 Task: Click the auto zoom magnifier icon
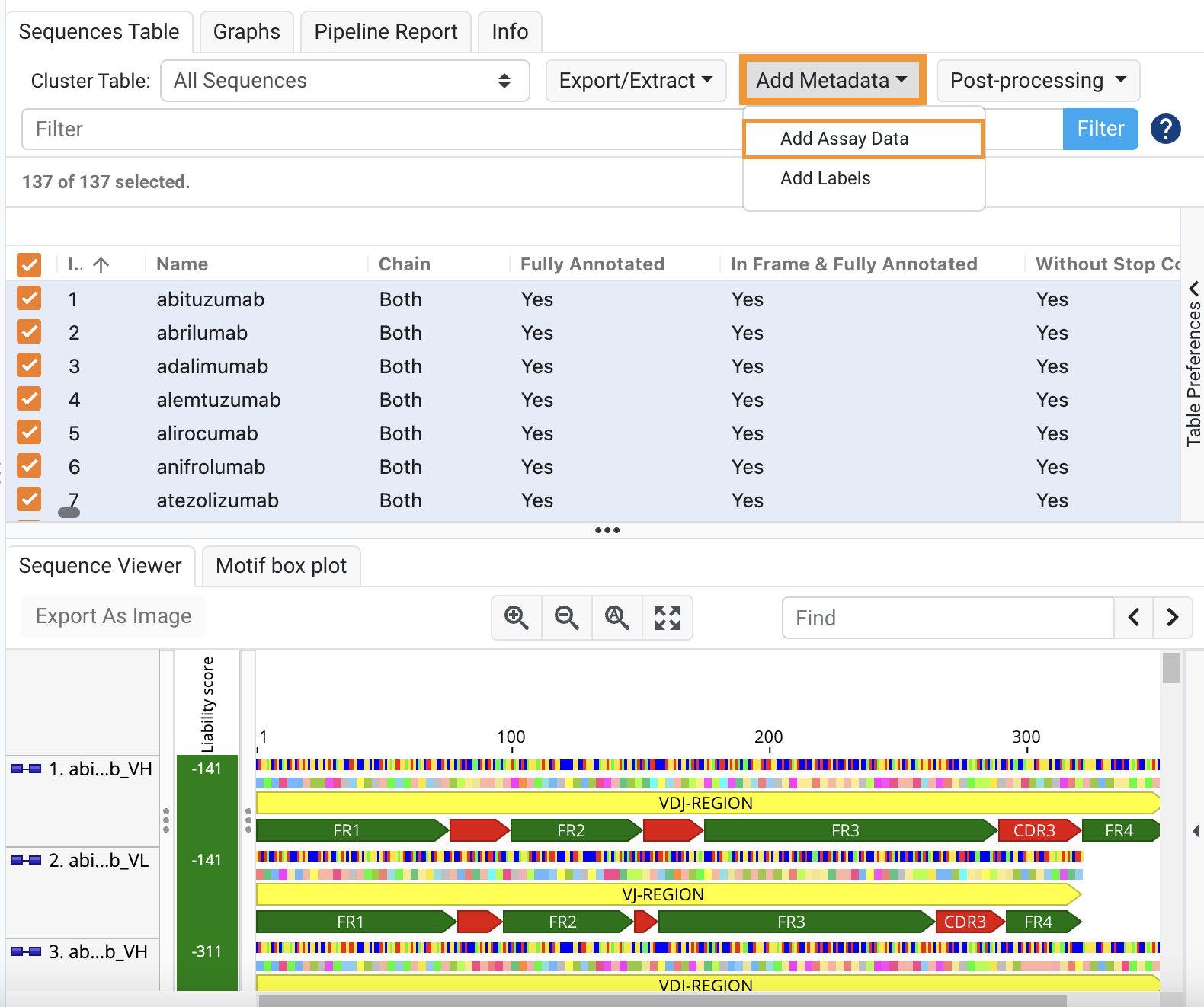617,618
